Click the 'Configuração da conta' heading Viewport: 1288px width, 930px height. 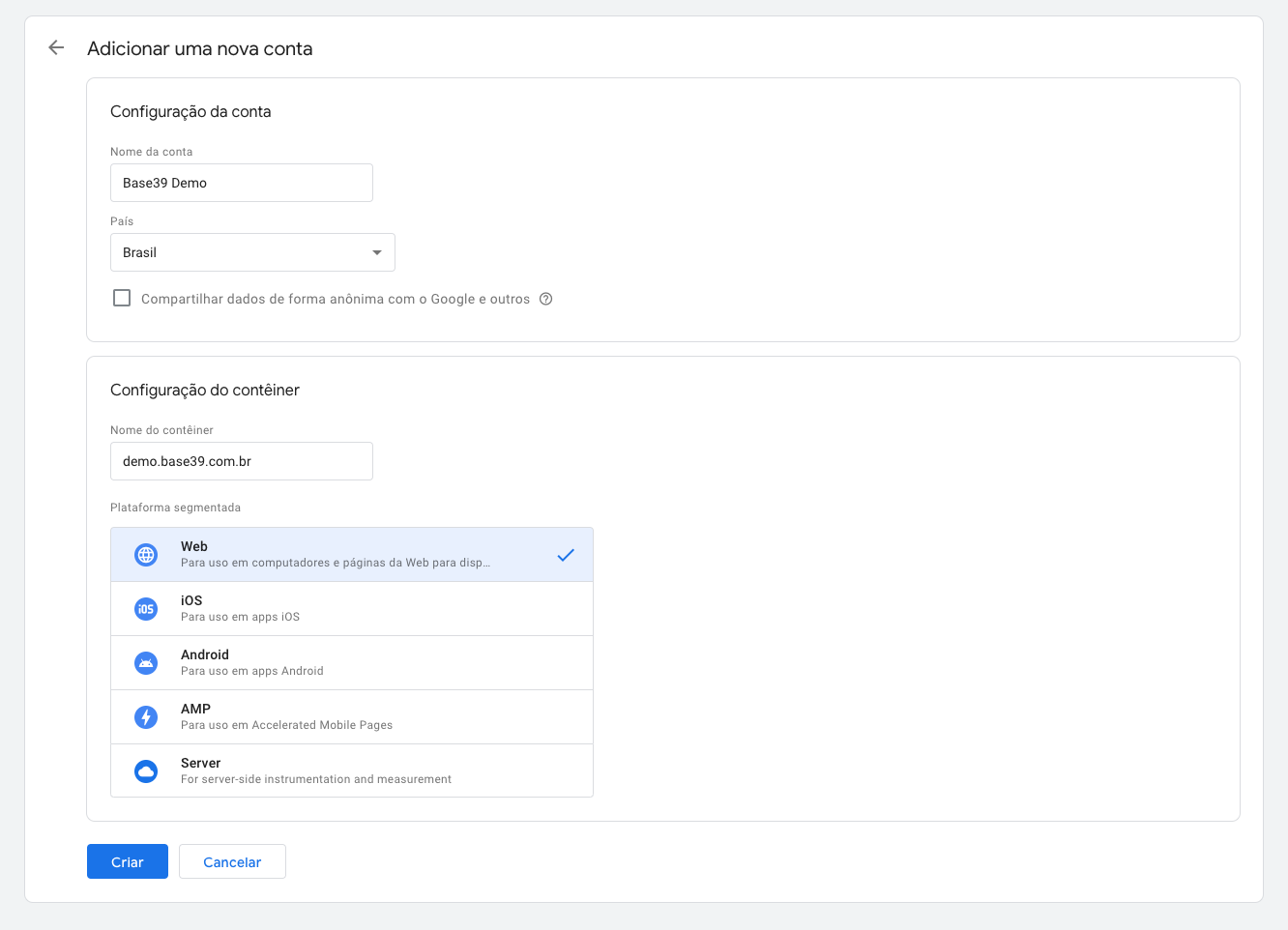(x=190, y=111)
